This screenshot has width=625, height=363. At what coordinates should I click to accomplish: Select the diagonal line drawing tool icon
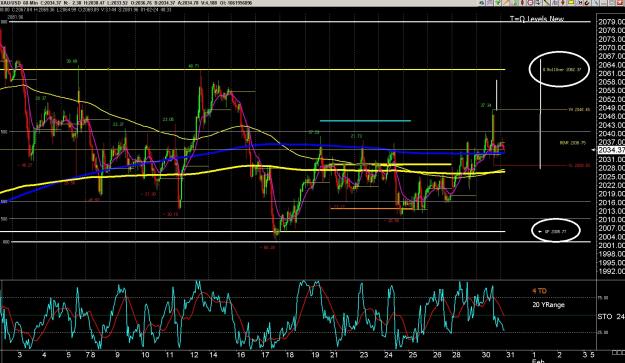tap(546, 3)
